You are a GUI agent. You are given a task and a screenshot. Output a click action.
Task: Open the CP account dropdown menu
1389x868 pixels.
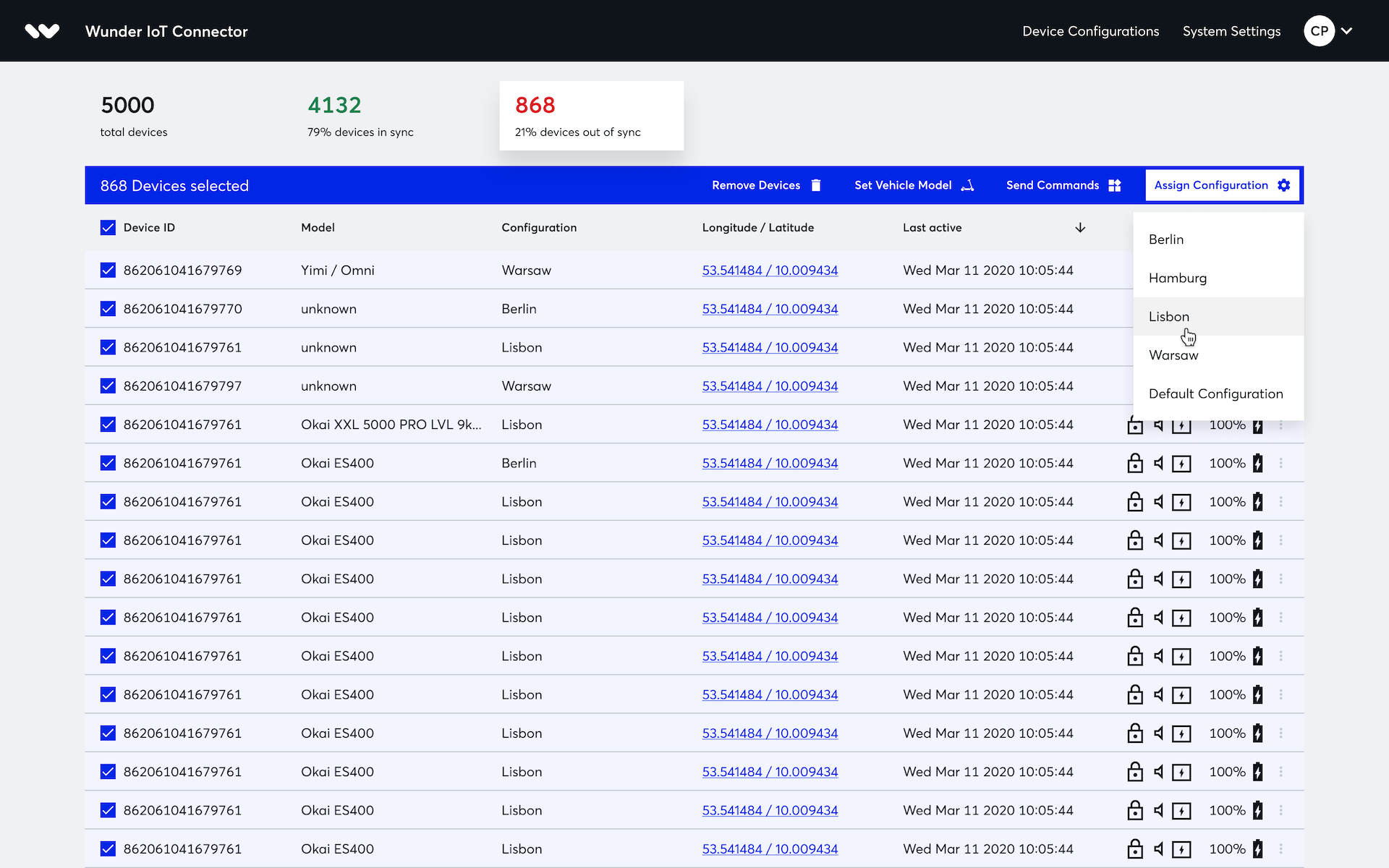pyautogui.click(x=1330, y=30)
